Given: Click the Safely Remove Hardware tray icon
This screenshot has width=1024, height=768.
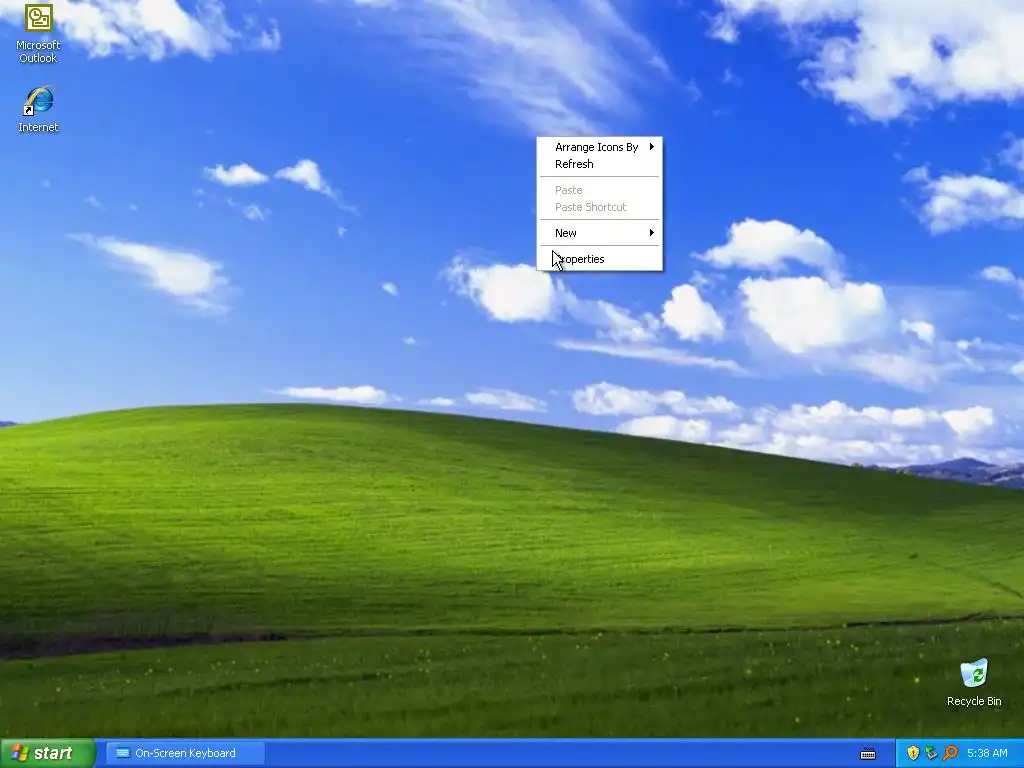Looking at the screenshot, I should 931,753.
